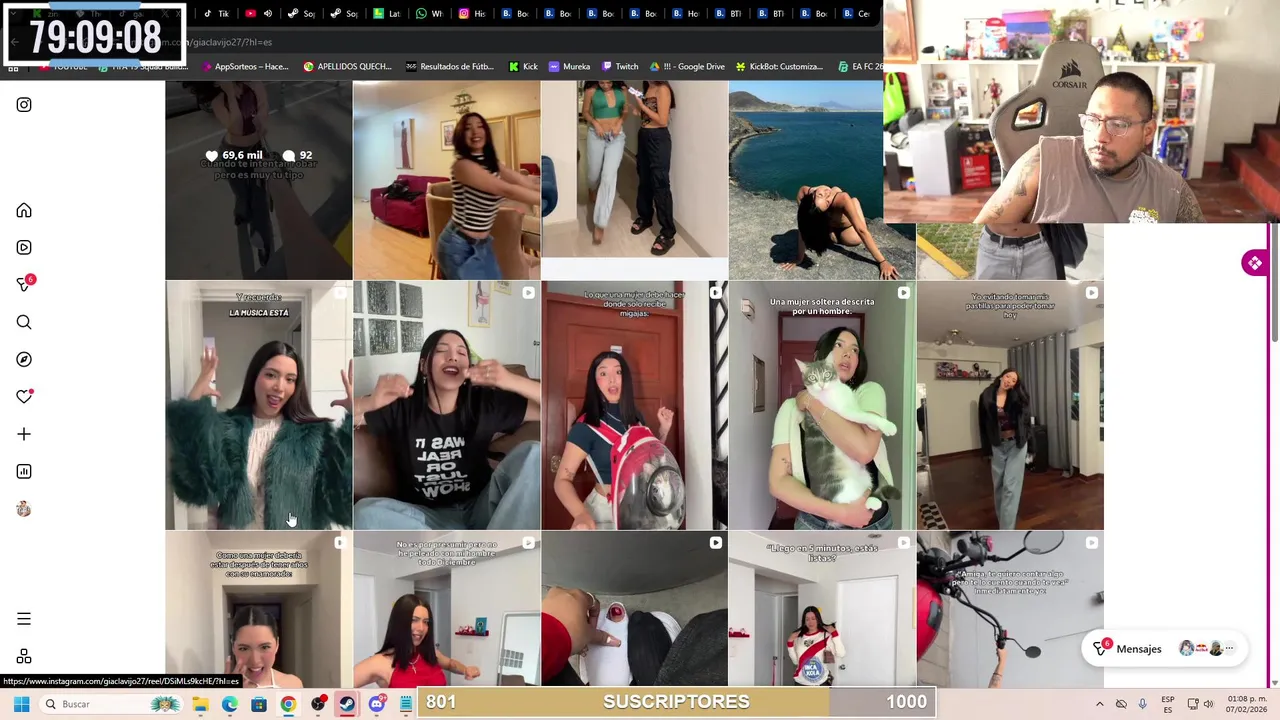Open File Explorer from the taskbar
Screen dimensions: 1280x720
coord(200,705)
